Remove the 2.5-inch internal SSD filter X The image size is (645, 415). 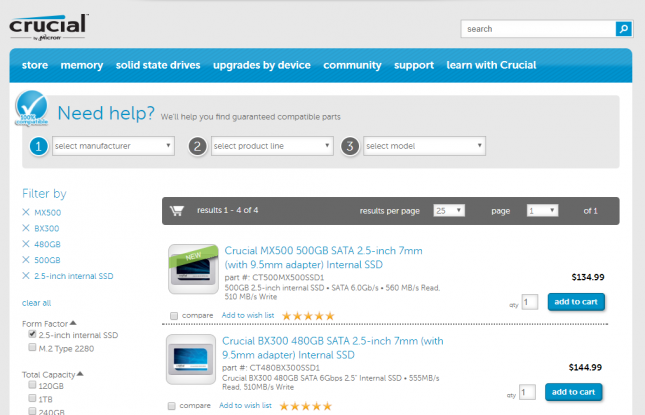pyautogui.click(x=26, y=276)
